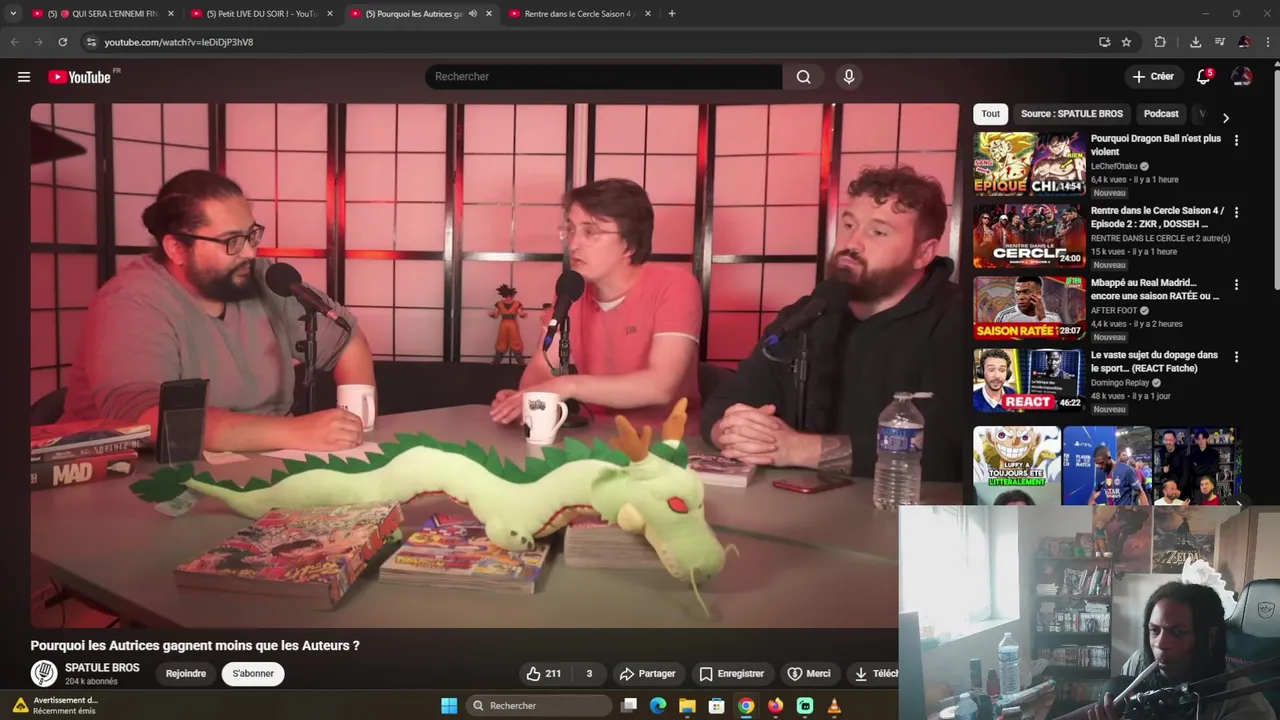1280x720 pixels.
Task: Install app icon in address bar
Action: pyautogui.click(x=1104, y=42)
